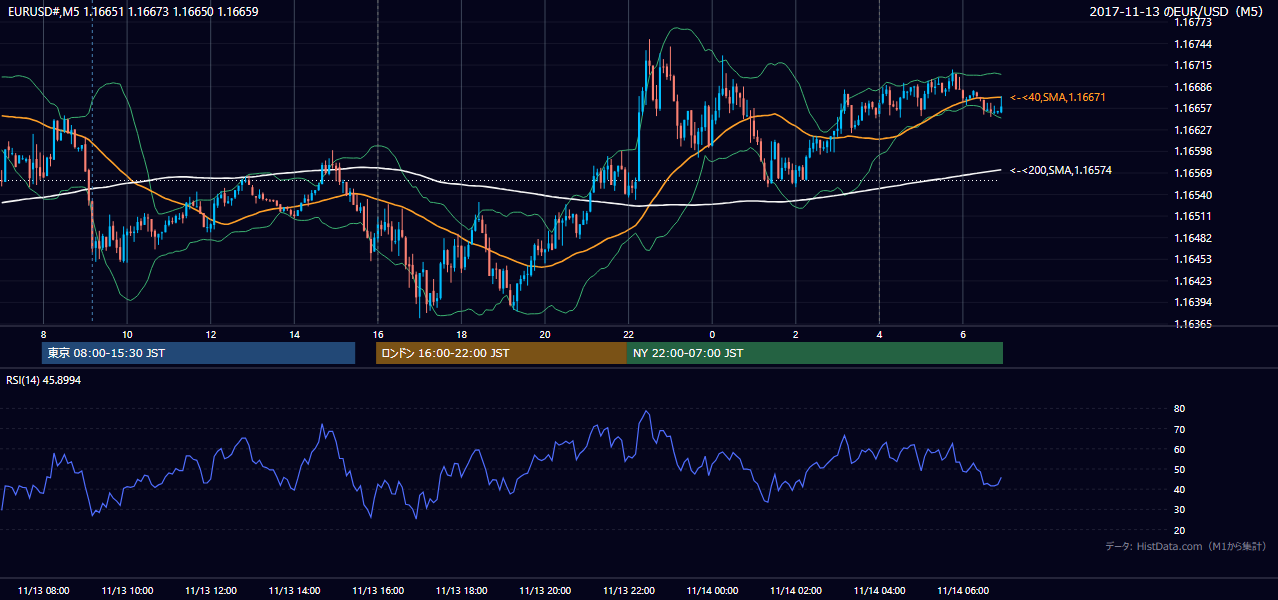Click the NY 22:00-07:00 JST session bar
The height and width of the screenshot is (600, 1278).
815,353
